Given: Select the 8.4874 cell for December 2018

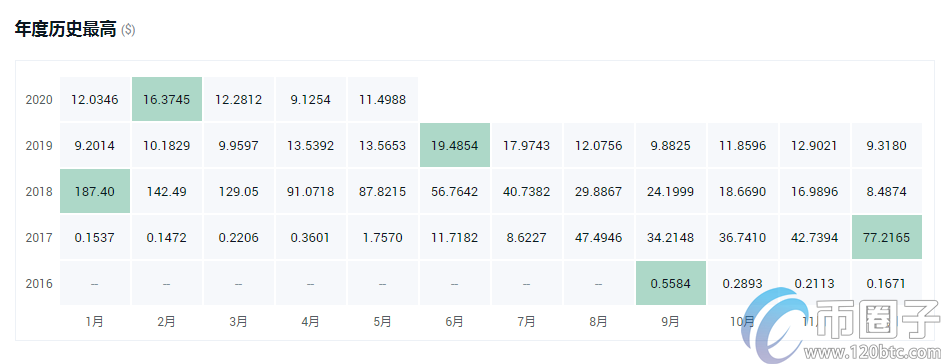Looking at the screenshot, I should pyautogui.click(x=886, y=191).
